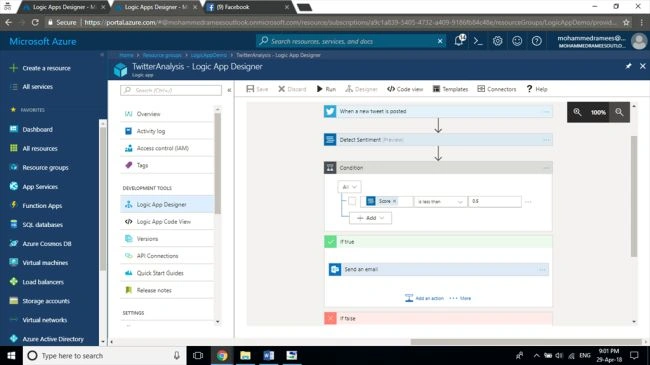Click the condition value field 0.5
This screenshot has width=650, height=365.
click(x=495, y=201)
